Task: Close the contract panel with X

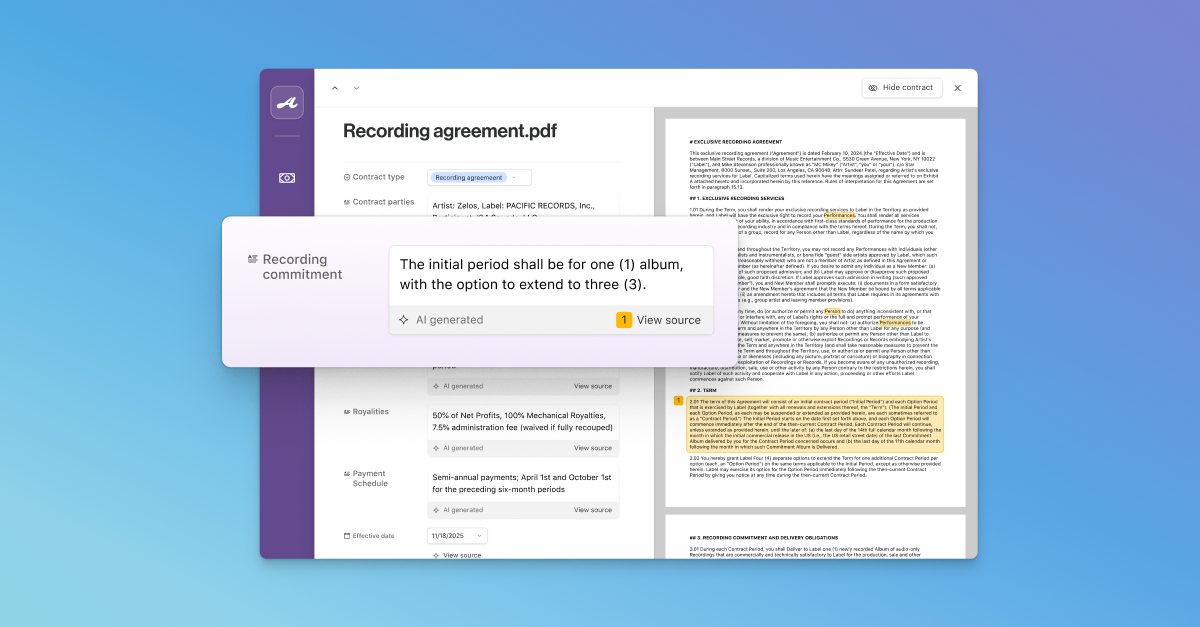Action: pyautogui.click(x=957, y=88)
